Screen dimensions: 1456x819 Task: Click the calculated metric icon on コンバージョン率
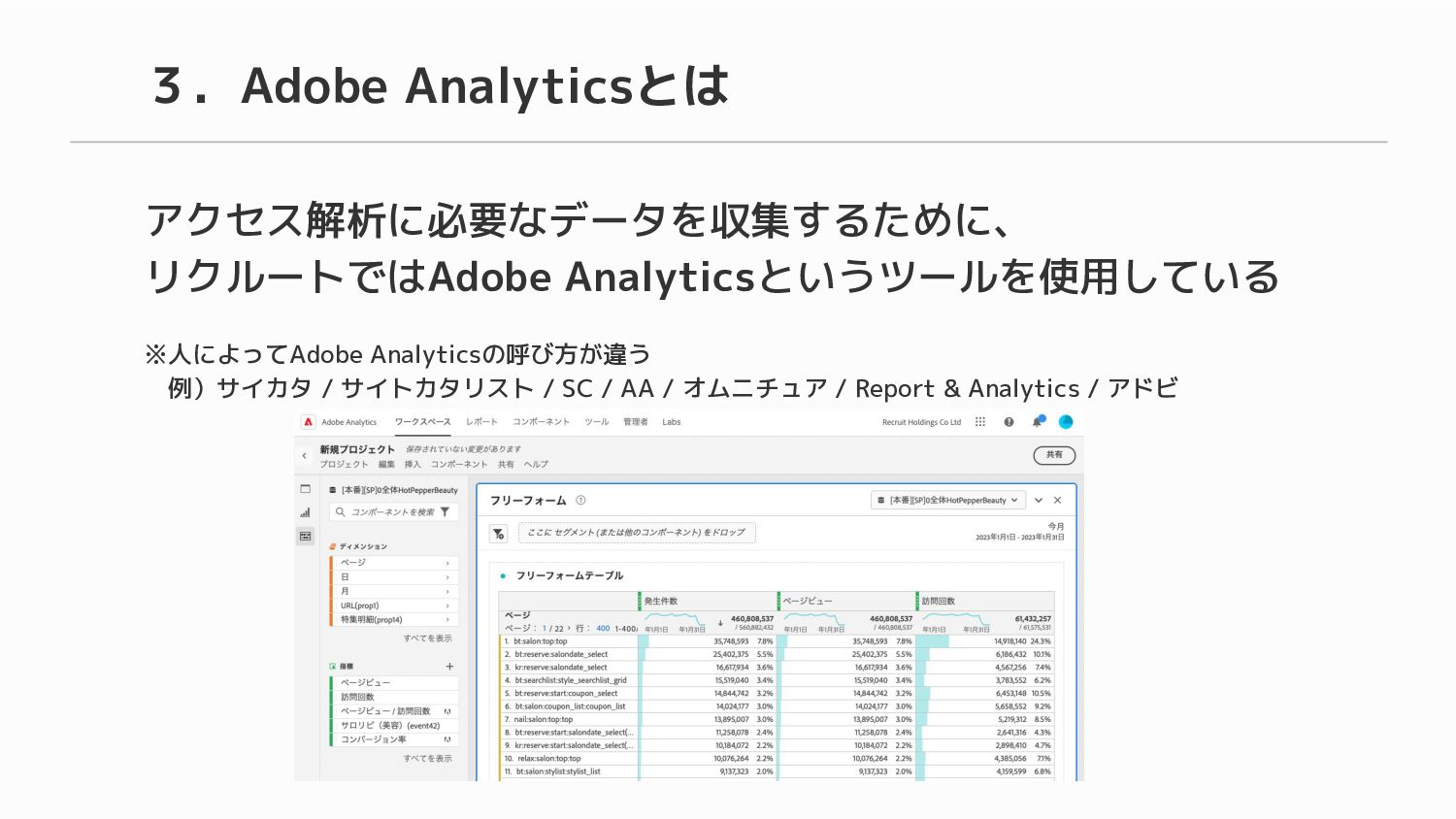click(x=447, y=739)
